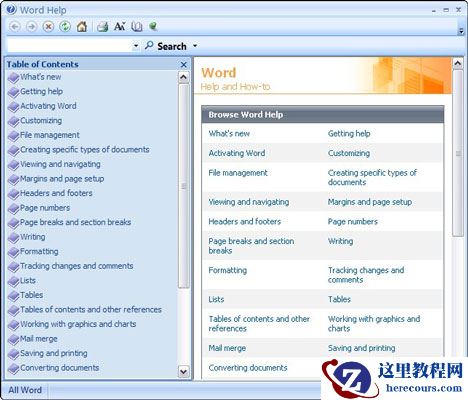Click the Saving and printing book icon

[14, 354]
